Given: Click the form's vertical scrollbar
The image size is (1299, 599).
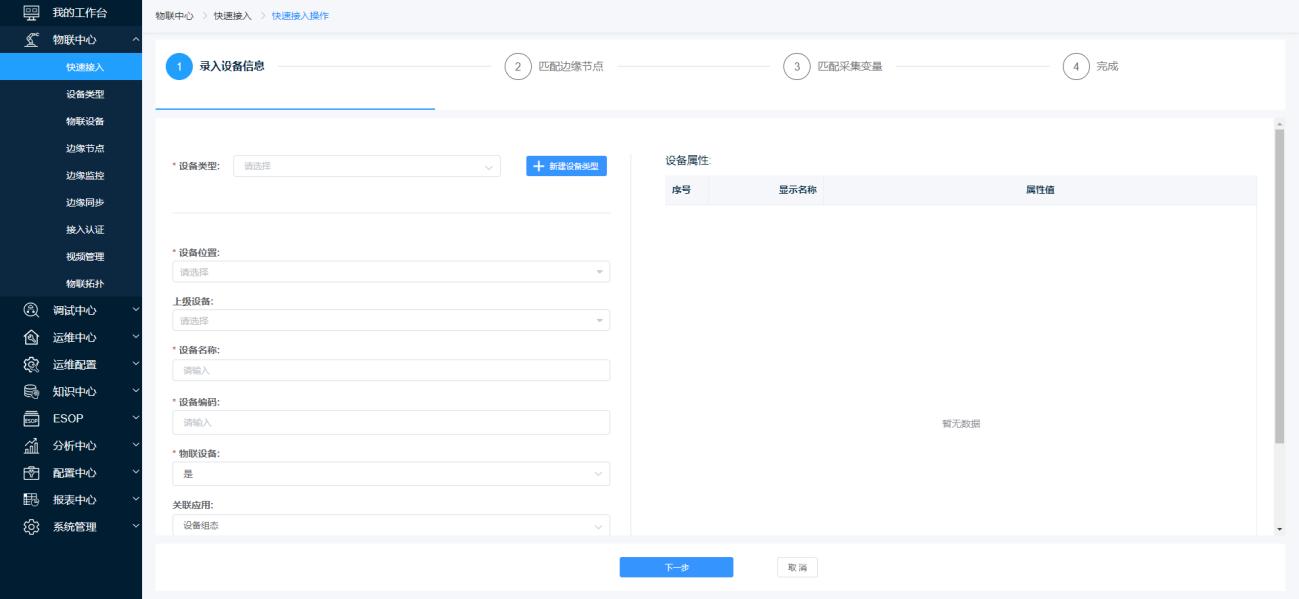Looking at the screenshot, I should pyautogui.click(x=1279, y=290).
